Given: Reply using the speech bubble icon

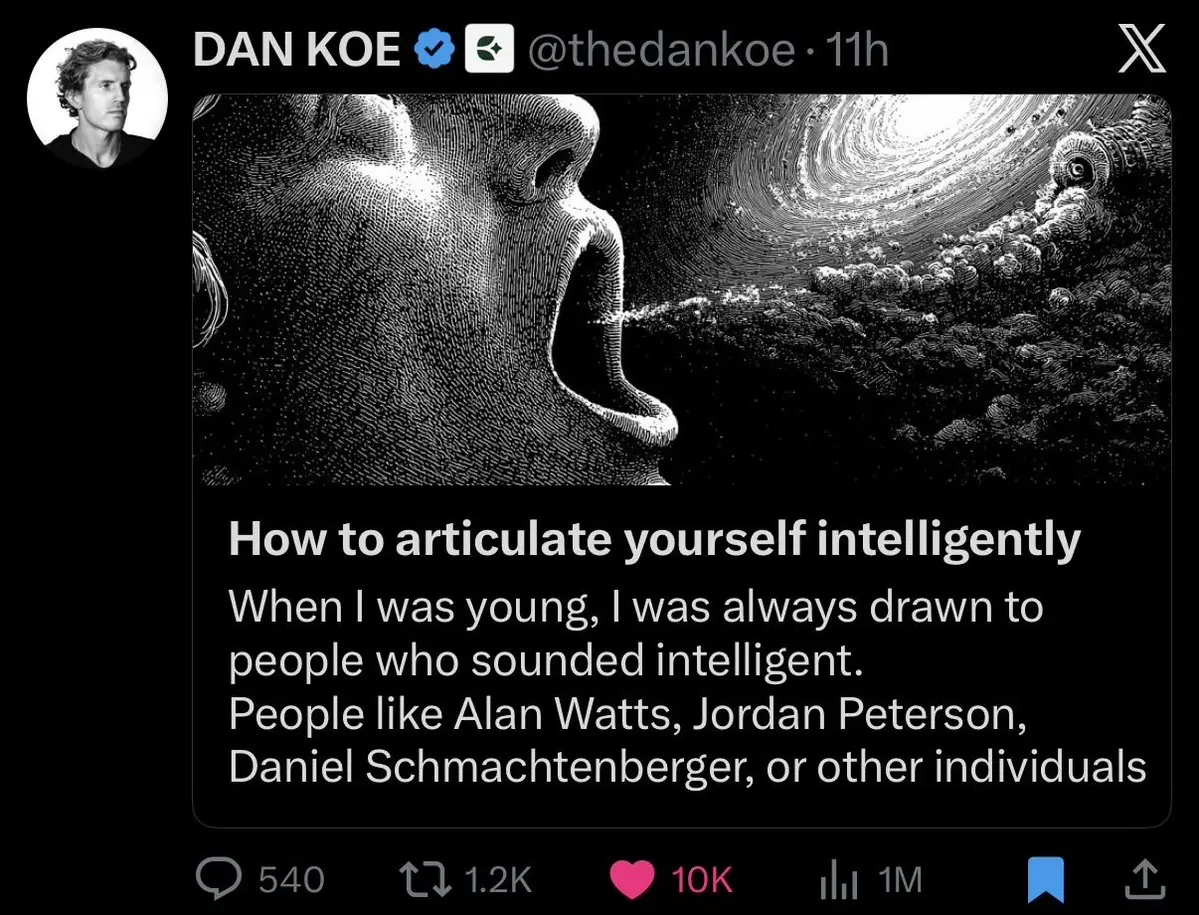Looking at the screenshot, I should (219, 878).
